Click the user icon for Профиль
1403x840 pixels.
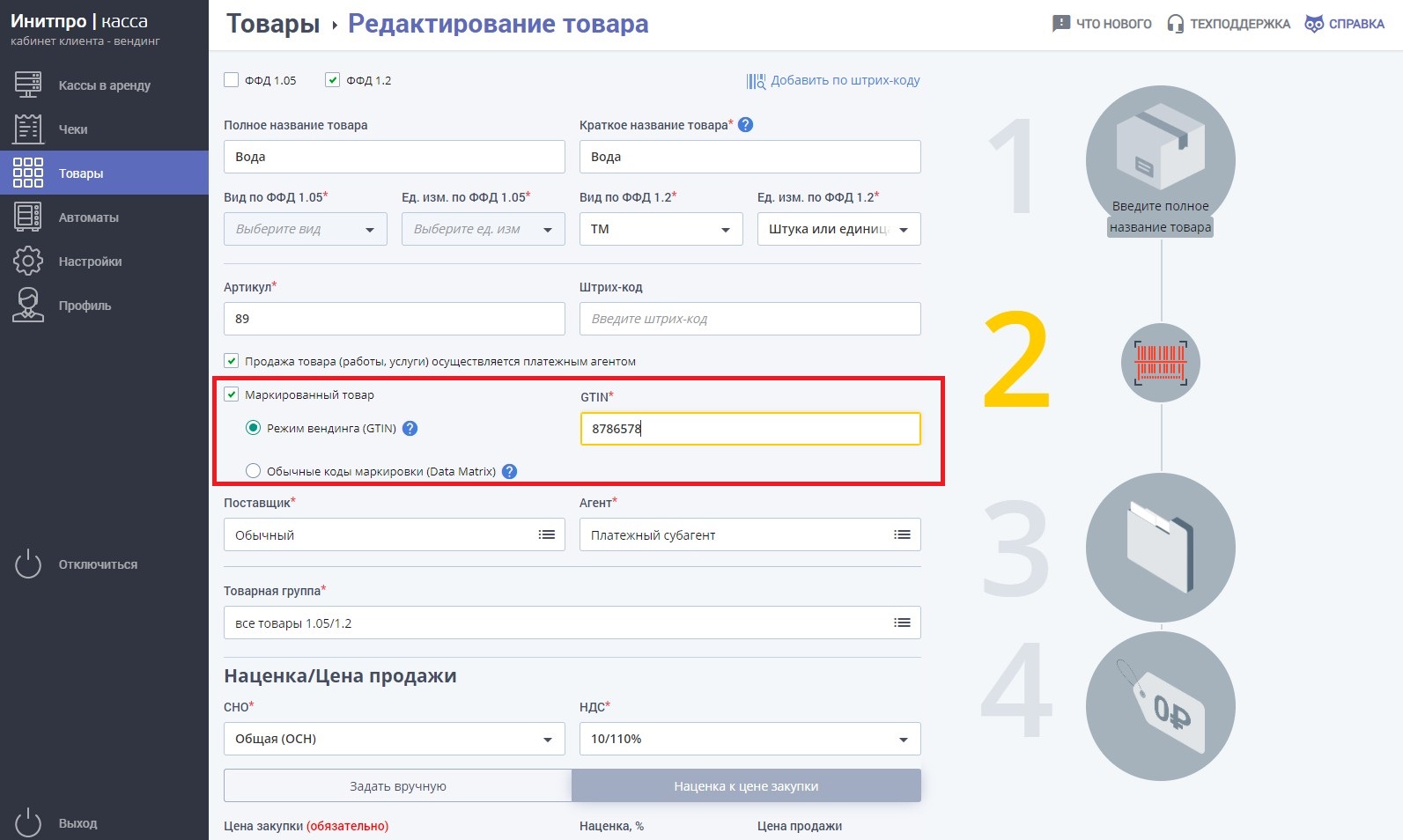click(28, 305)
